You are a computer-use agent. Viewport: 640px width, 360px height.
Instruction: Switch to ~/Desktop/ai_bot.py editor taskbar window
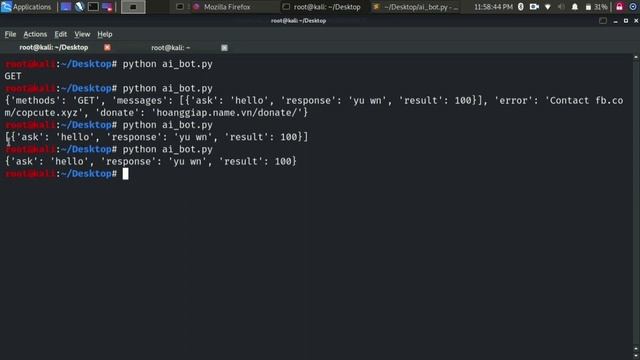point(416,7)
